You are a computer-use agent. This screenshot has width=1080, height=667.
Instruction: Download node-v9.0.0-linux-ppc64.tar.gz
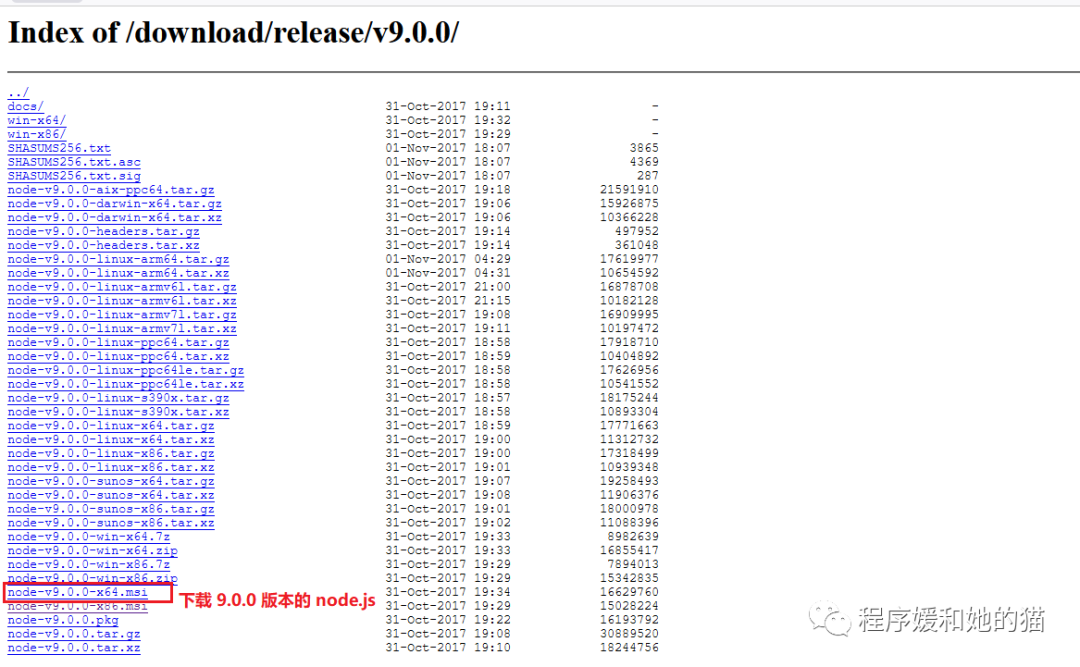118,342
